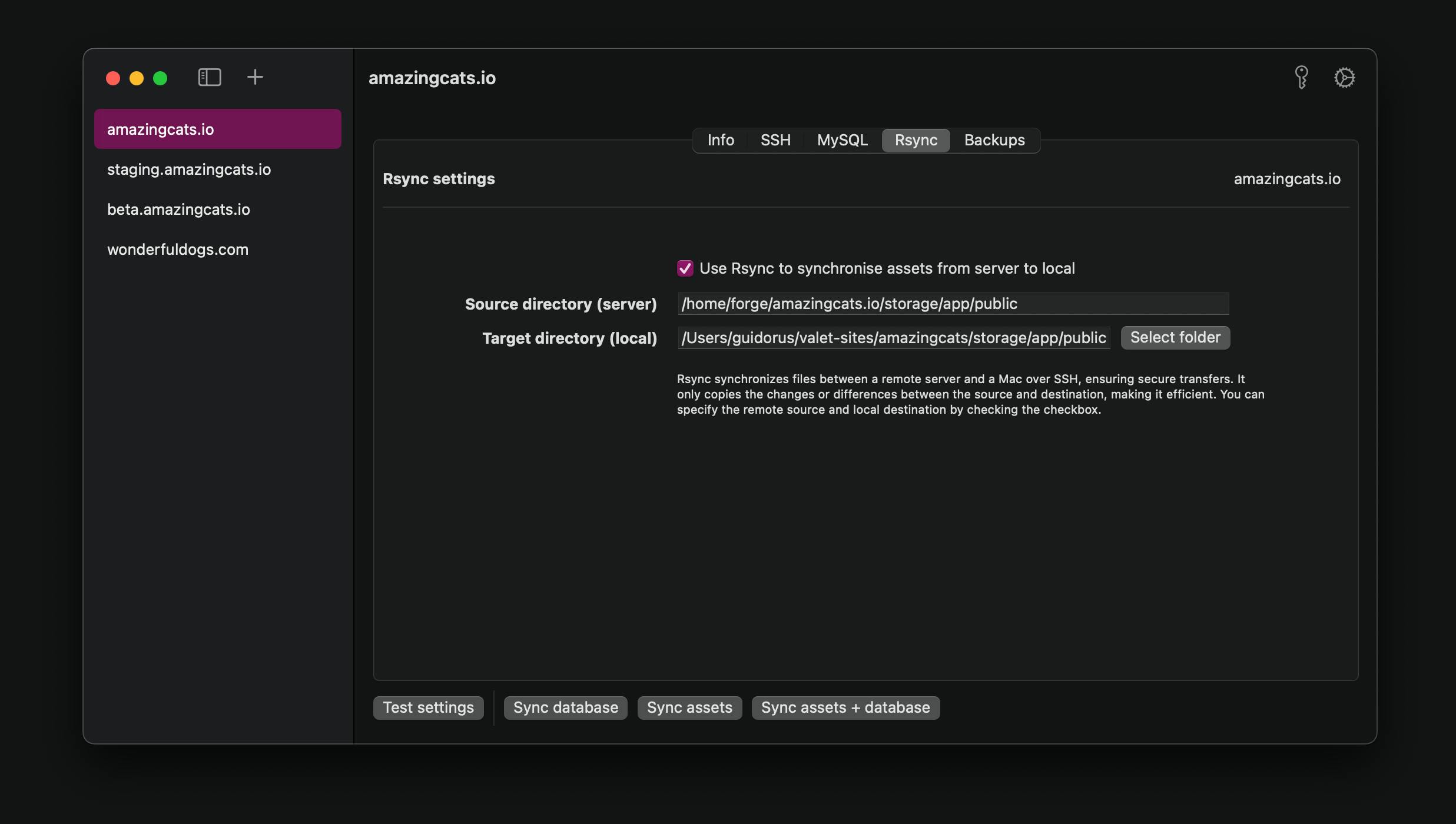
Task: Open the MySQL tab
Action: pyautogui.click(x=843, y=140)
